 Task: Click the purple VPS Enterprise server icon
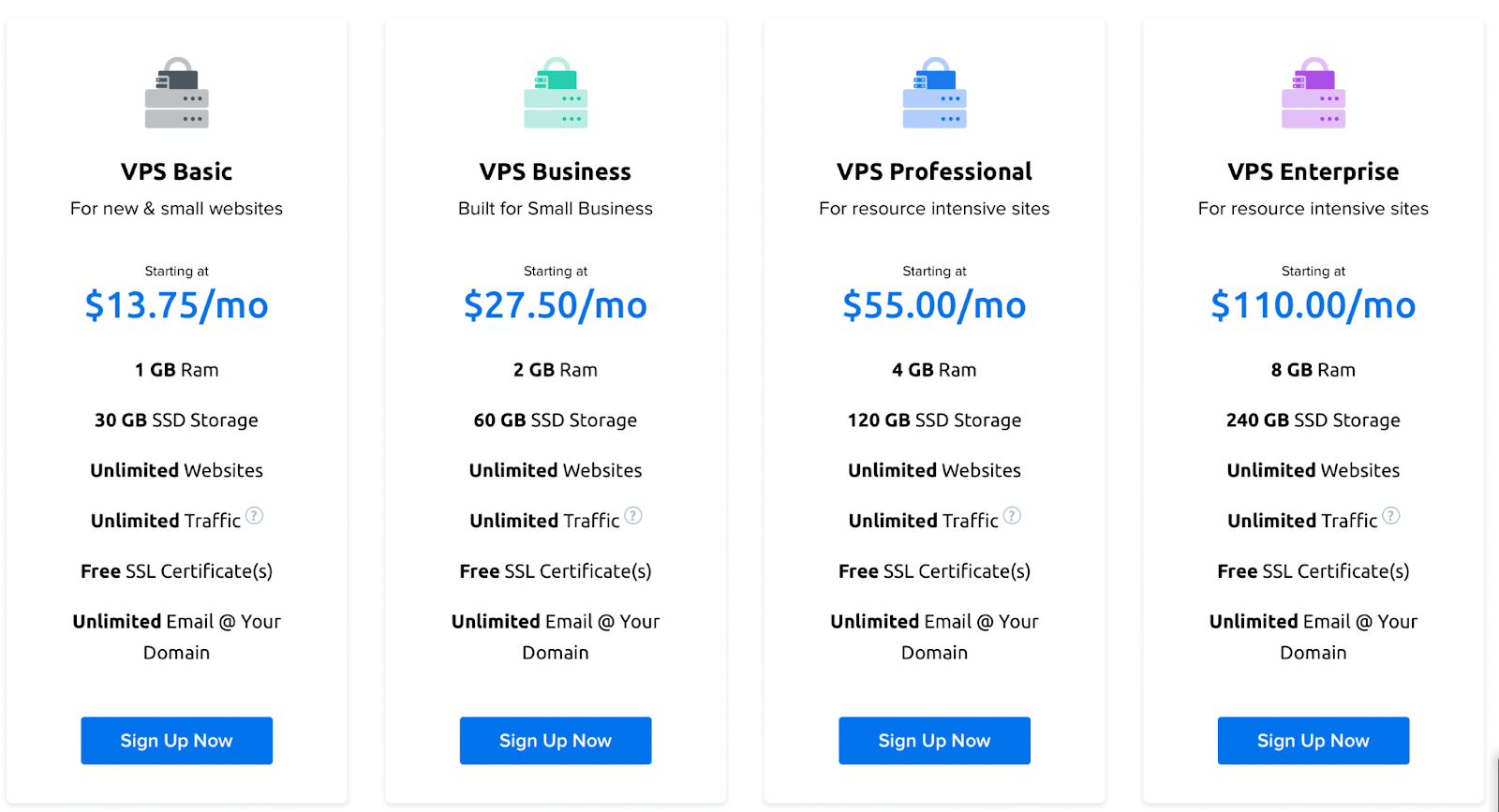click(x=1313, y=93)
